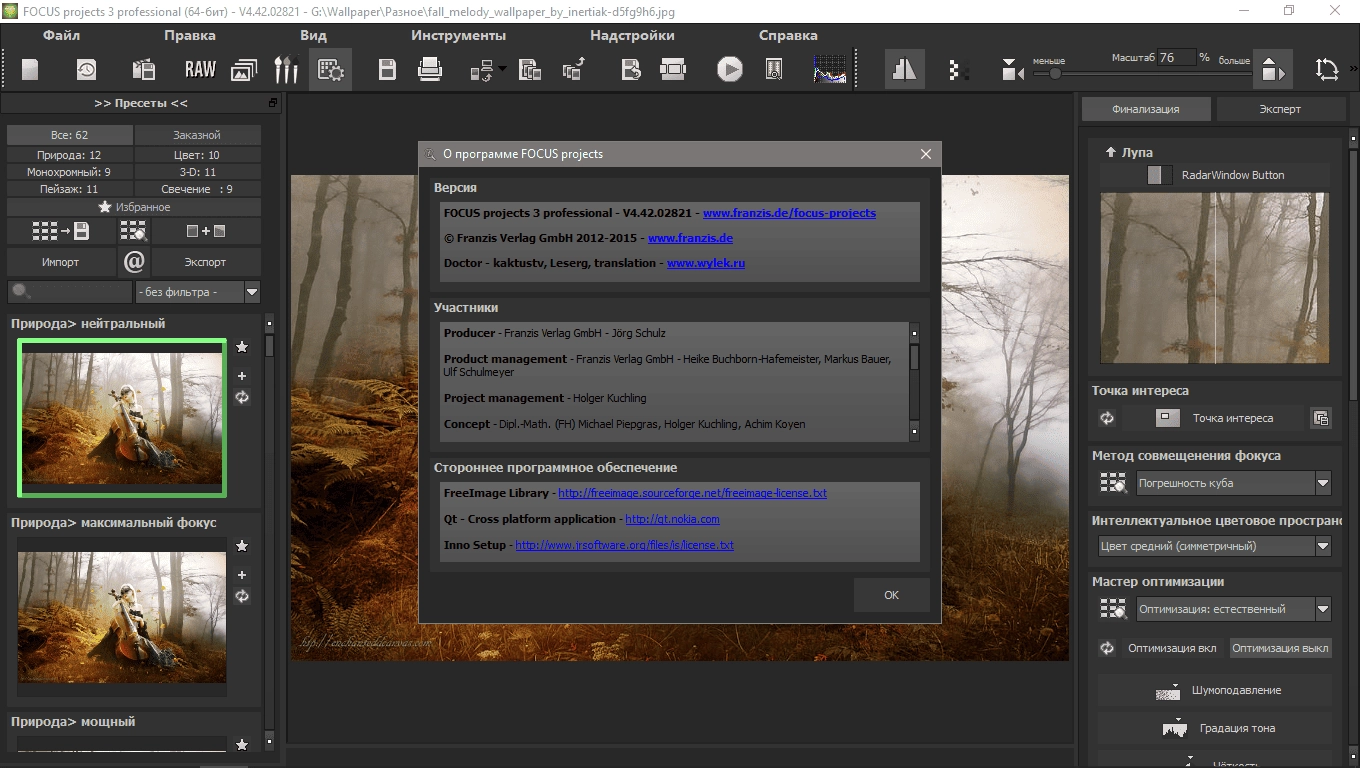
Task: Toggle favorite star for 'Природа> мощный' preset
Action: [242, 745]
